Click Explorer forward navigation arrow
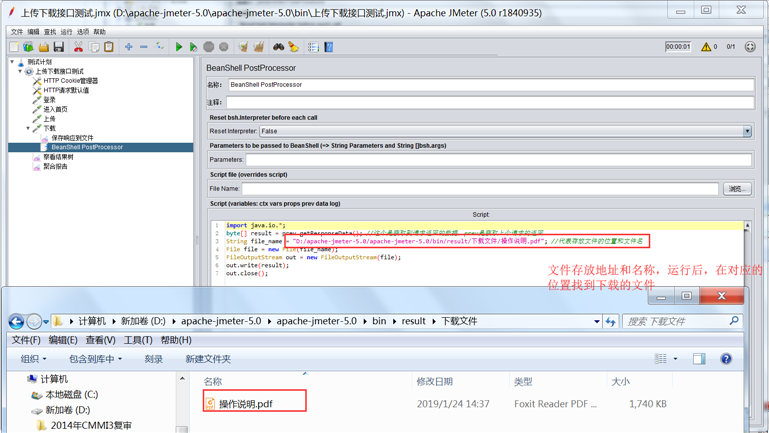The image size is (769, 433). [34, 322]
